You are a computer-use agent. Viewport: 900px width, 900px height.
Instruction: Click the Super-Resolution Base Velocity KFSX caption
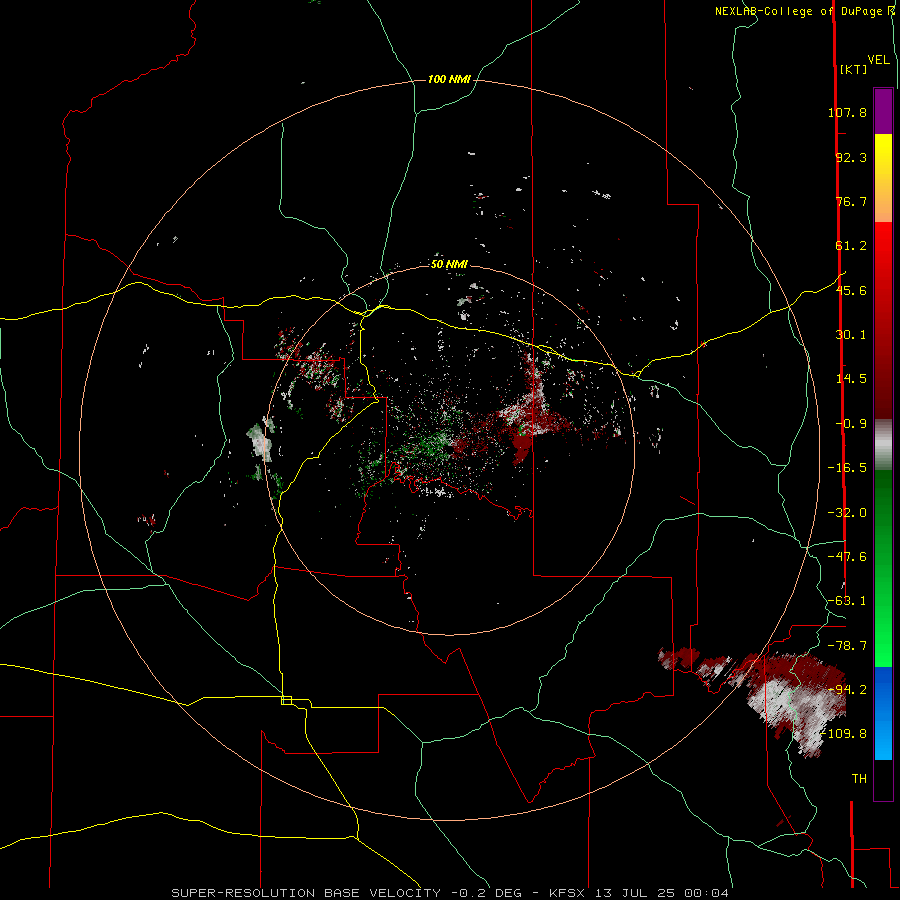pyautogui.click(x=450, y=893)
